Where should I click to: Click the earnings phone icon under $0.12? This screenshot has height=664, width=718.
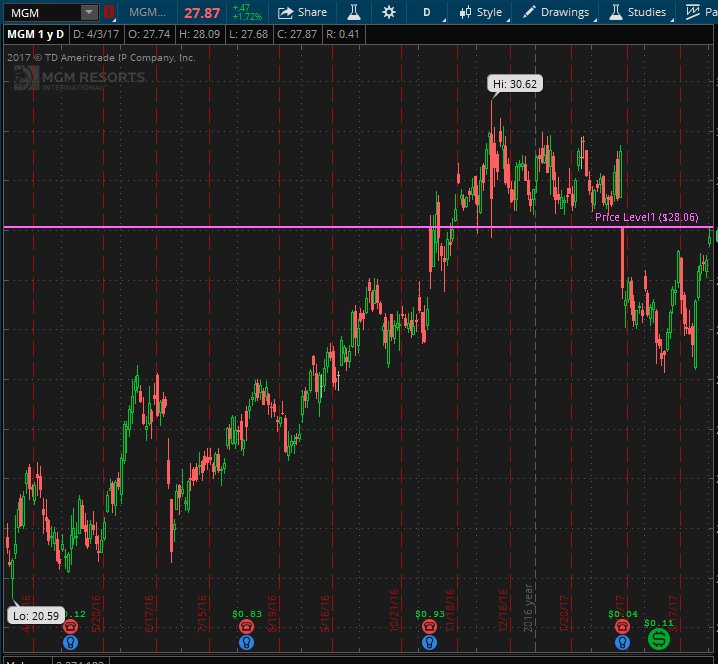pyautogui.click(x=70, y=626)
